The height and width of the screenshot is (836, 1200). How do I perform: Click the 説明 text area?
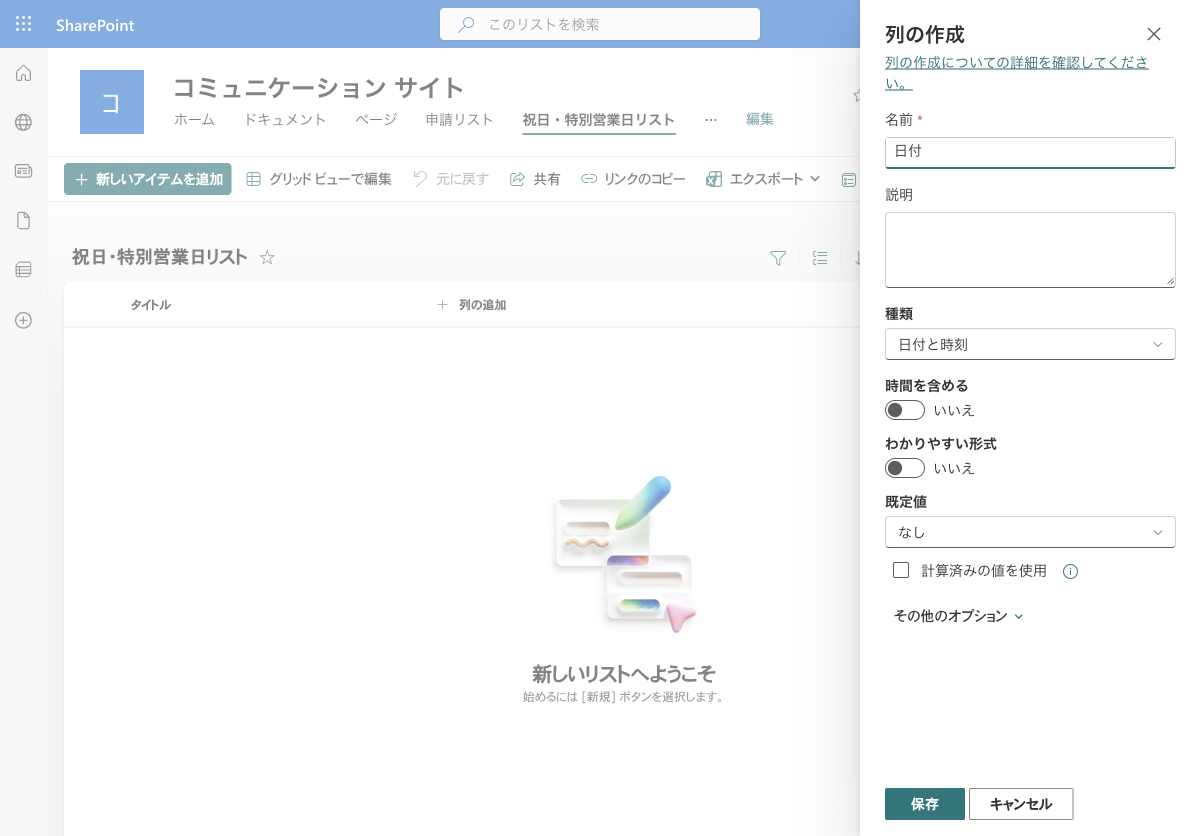click(1030, 250)
